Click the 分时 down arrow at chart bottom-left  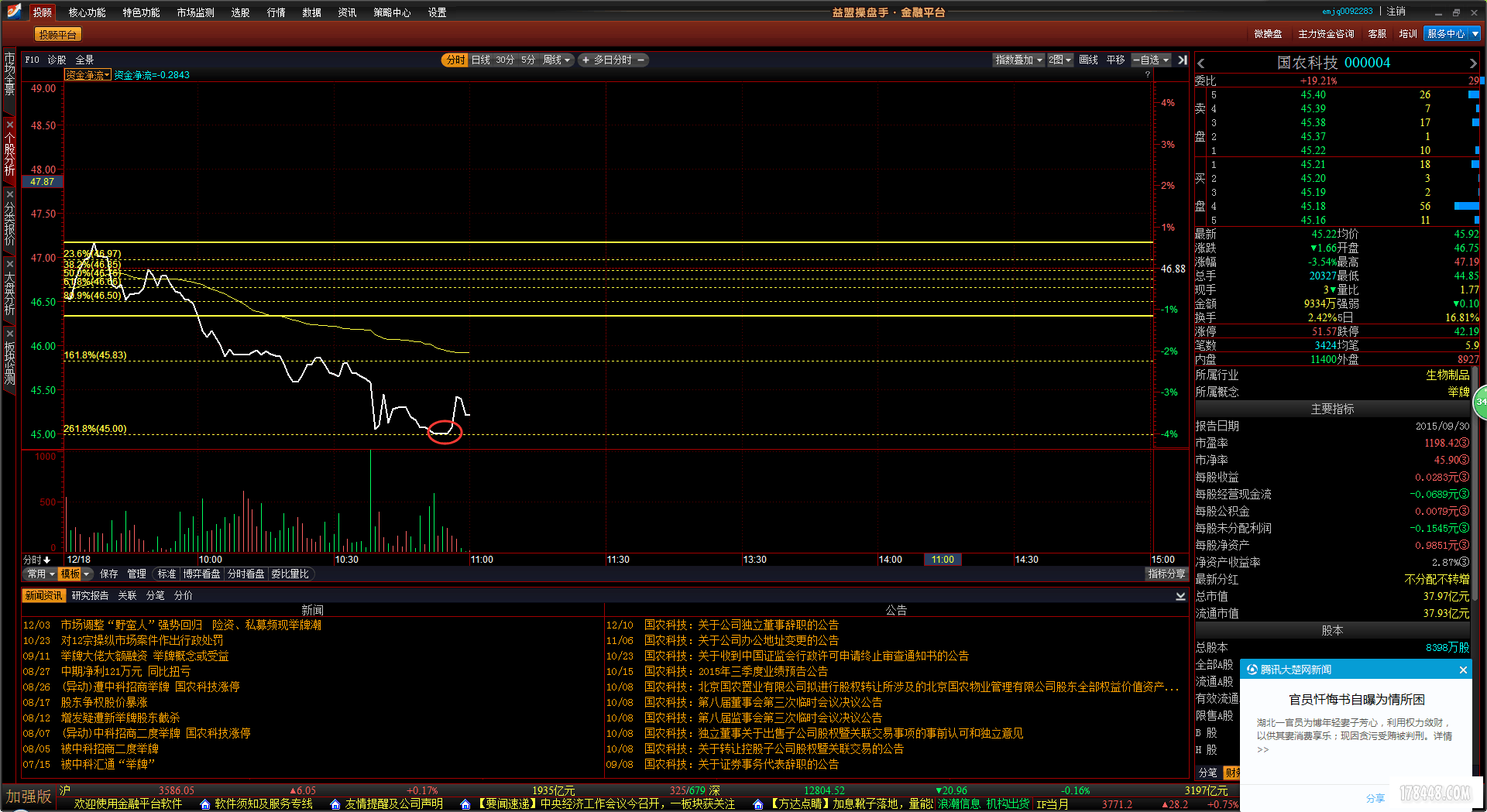pyautogui.click(x=46, y=560)
